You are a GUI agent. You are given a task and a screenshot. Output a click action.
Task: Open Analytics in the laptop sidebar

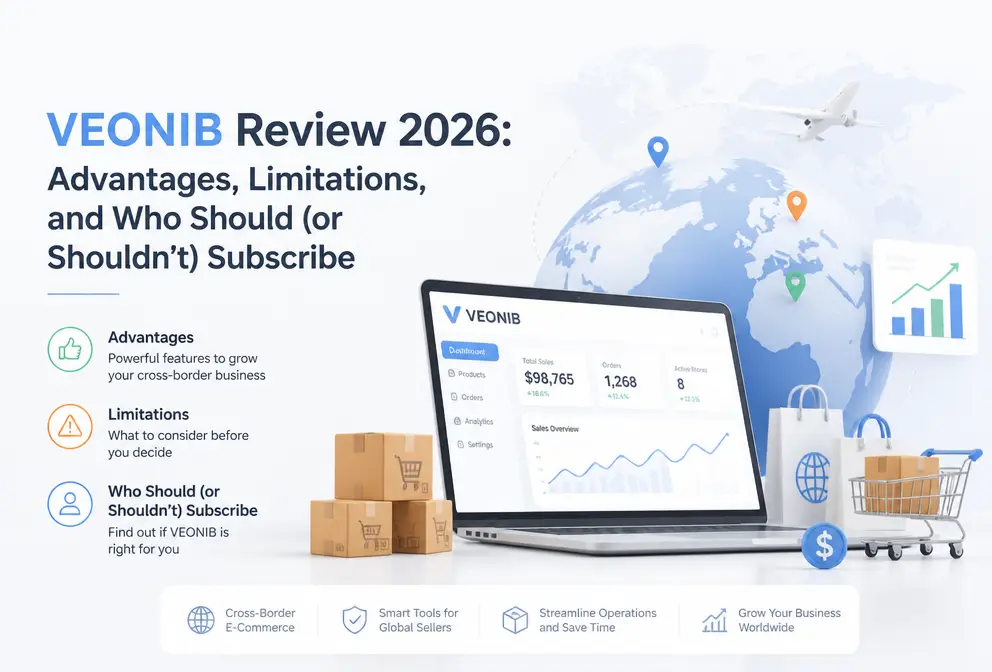tap(474, 421)
